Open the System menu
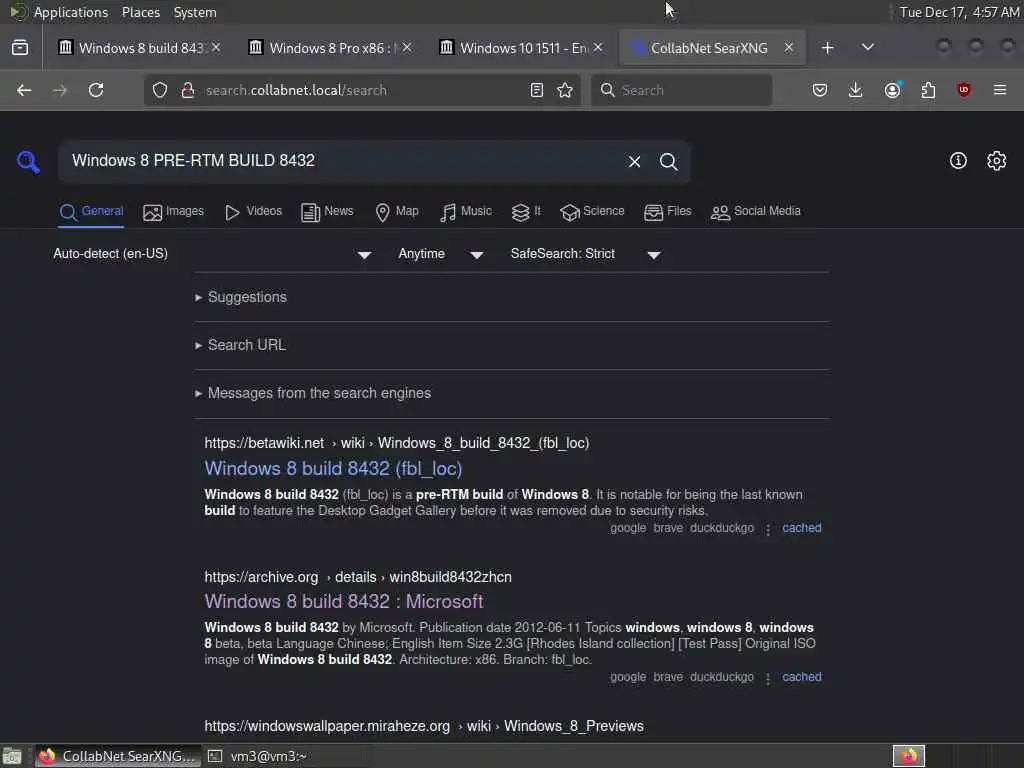Screen dimensions: 1024x768 click(x=195, y=12)
